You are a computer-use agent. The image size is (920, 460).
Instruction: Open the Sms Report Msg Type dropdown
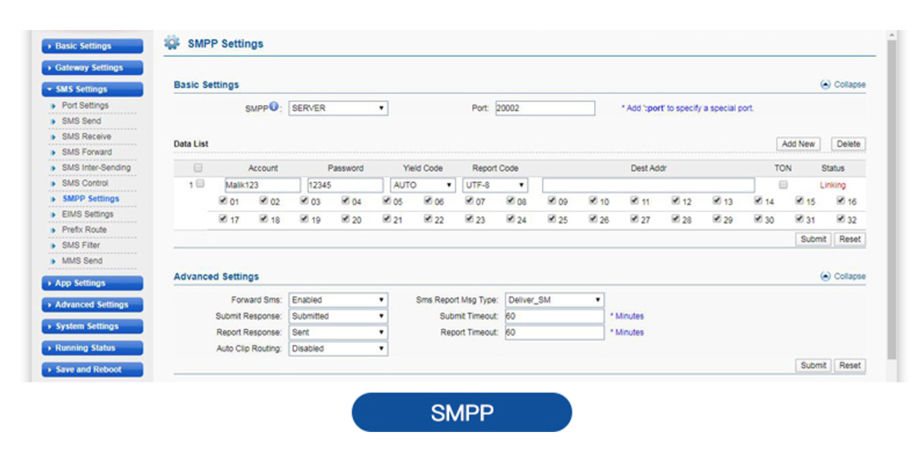(555, 299)
